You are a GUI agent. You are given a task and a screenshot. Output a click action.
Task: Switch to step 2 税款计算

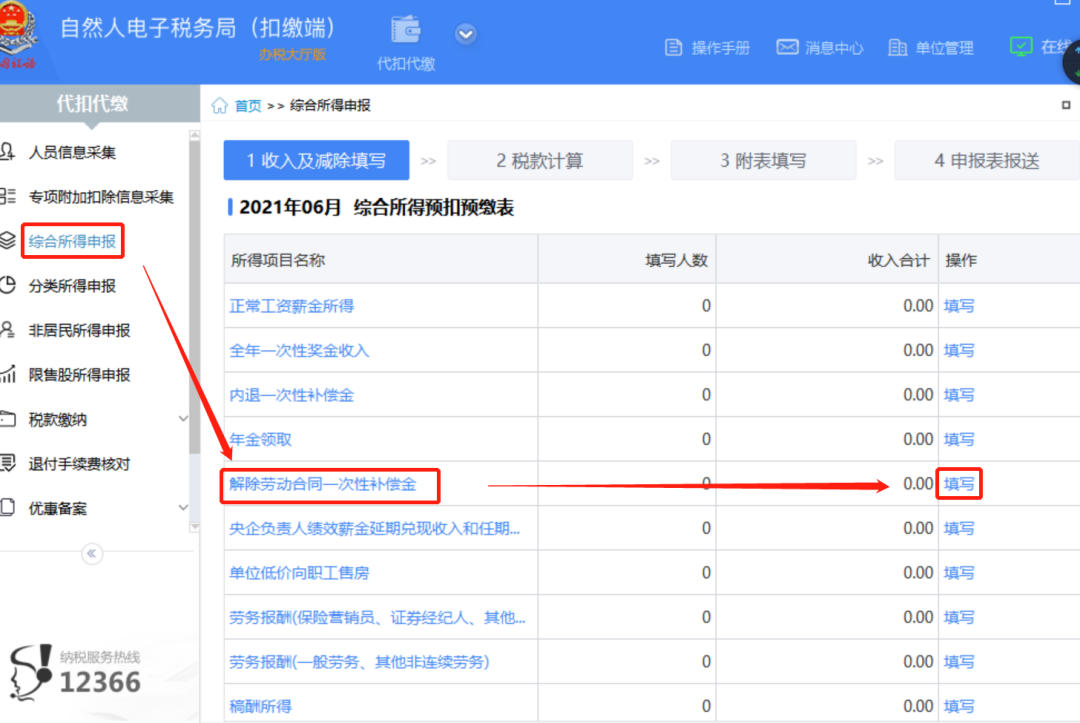click(x=539, y=159)
